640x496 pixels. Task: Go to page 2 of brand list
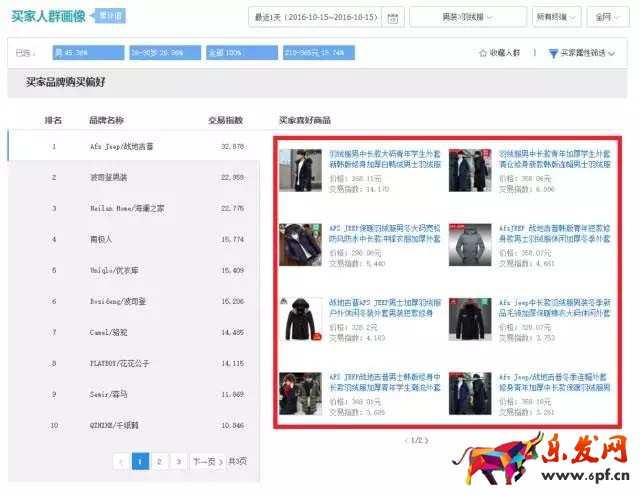(159, 461)
